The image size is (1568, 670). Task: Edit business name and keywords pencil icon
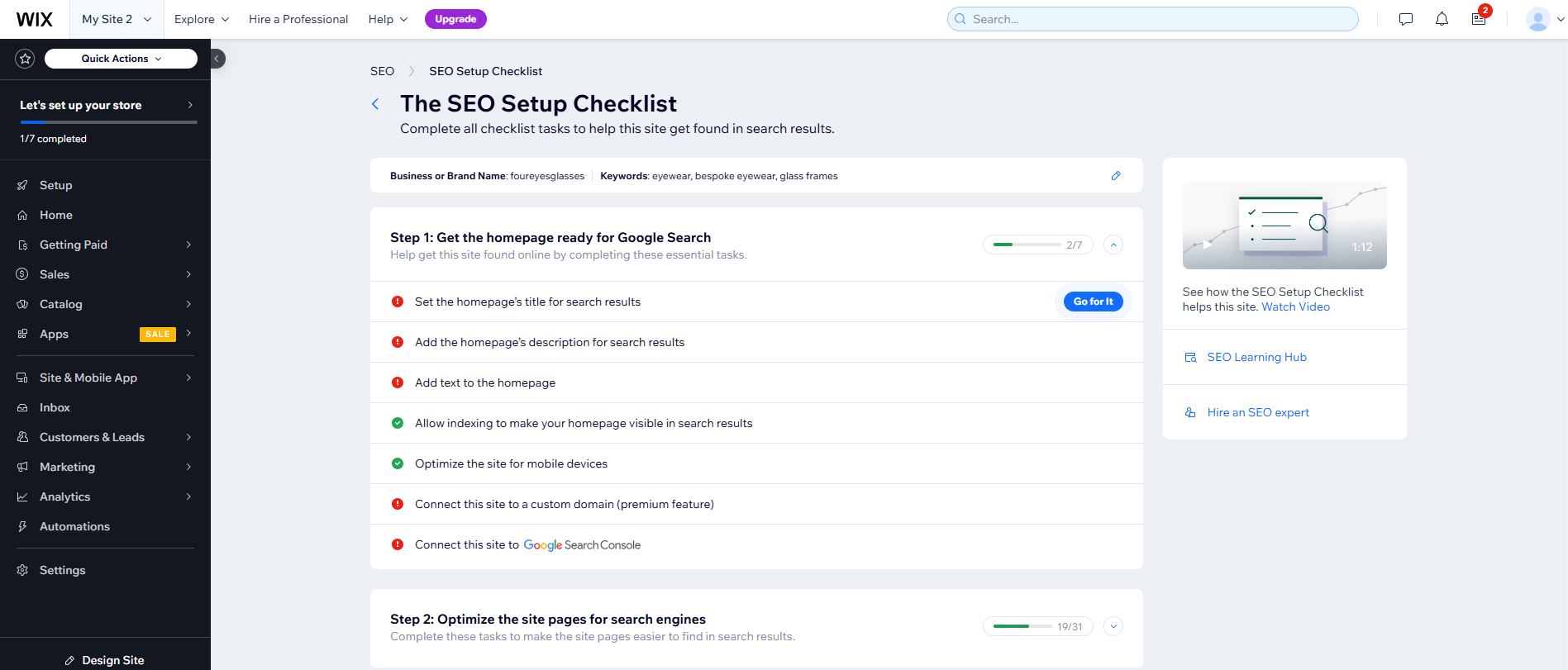1116,176
